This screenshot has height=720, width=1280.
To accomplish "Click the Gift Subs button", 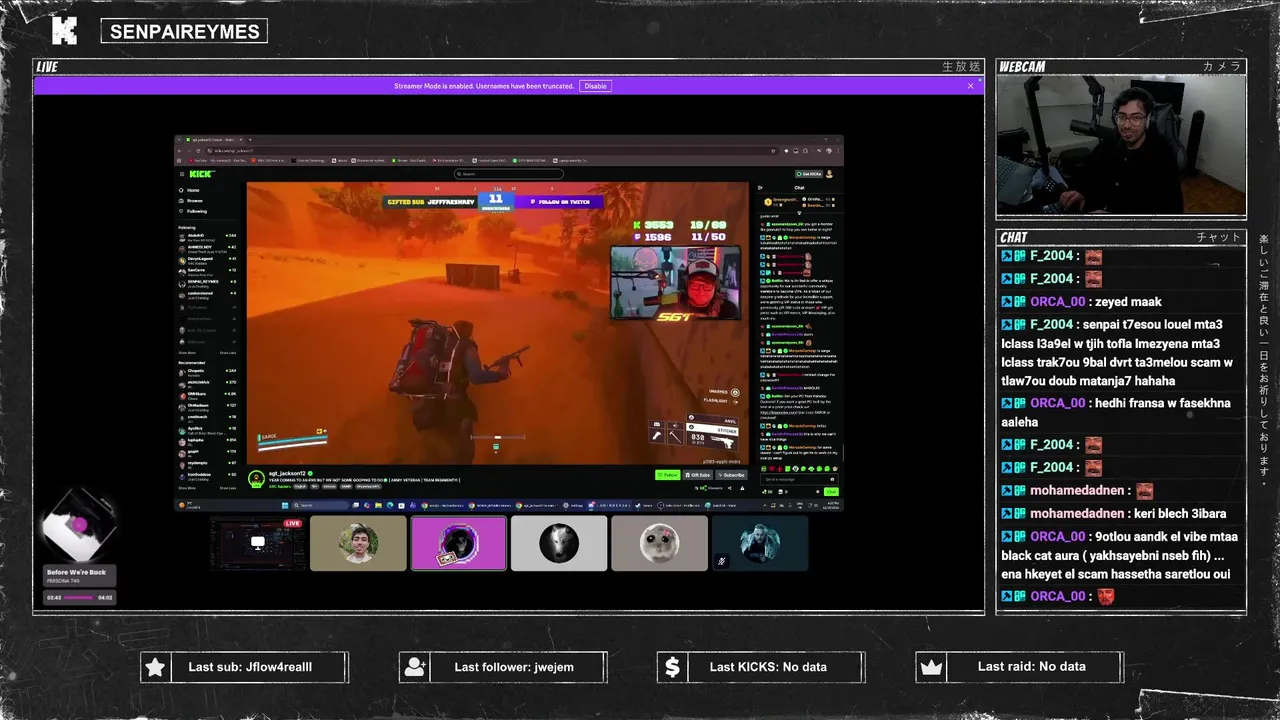I will point(698,475).
